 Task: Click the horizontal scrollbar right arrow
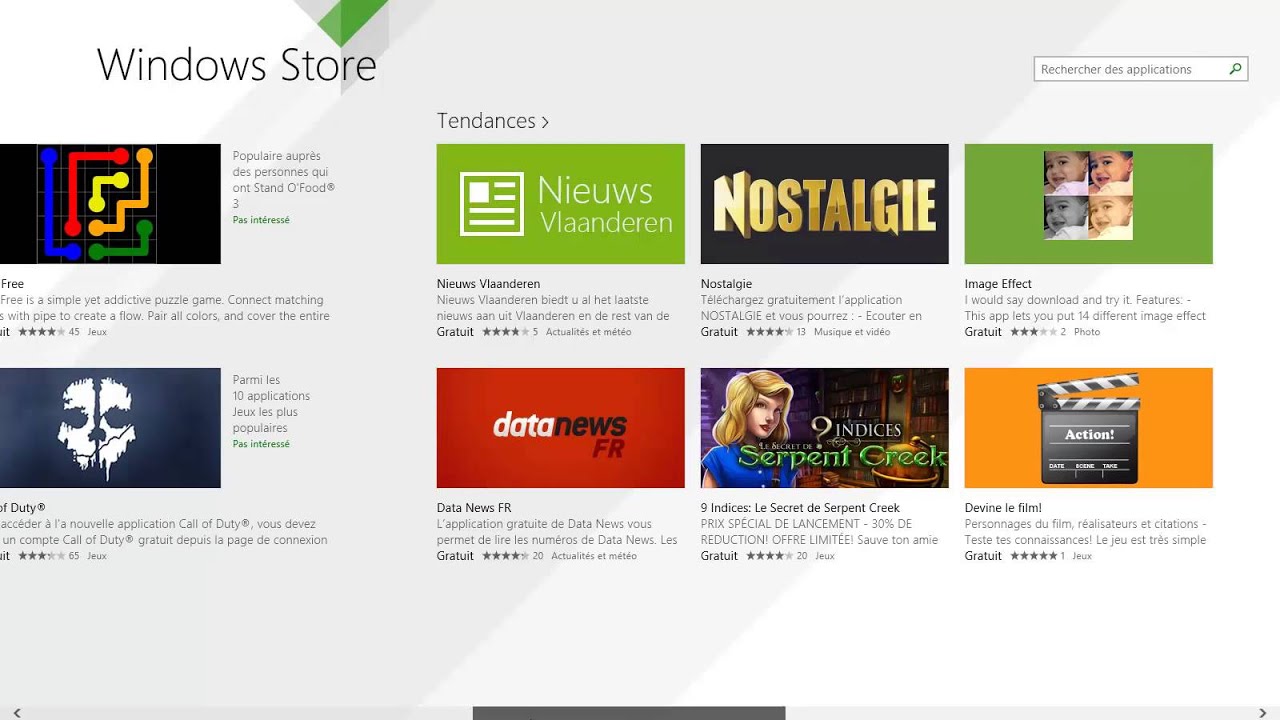(x=1262, y=713)
